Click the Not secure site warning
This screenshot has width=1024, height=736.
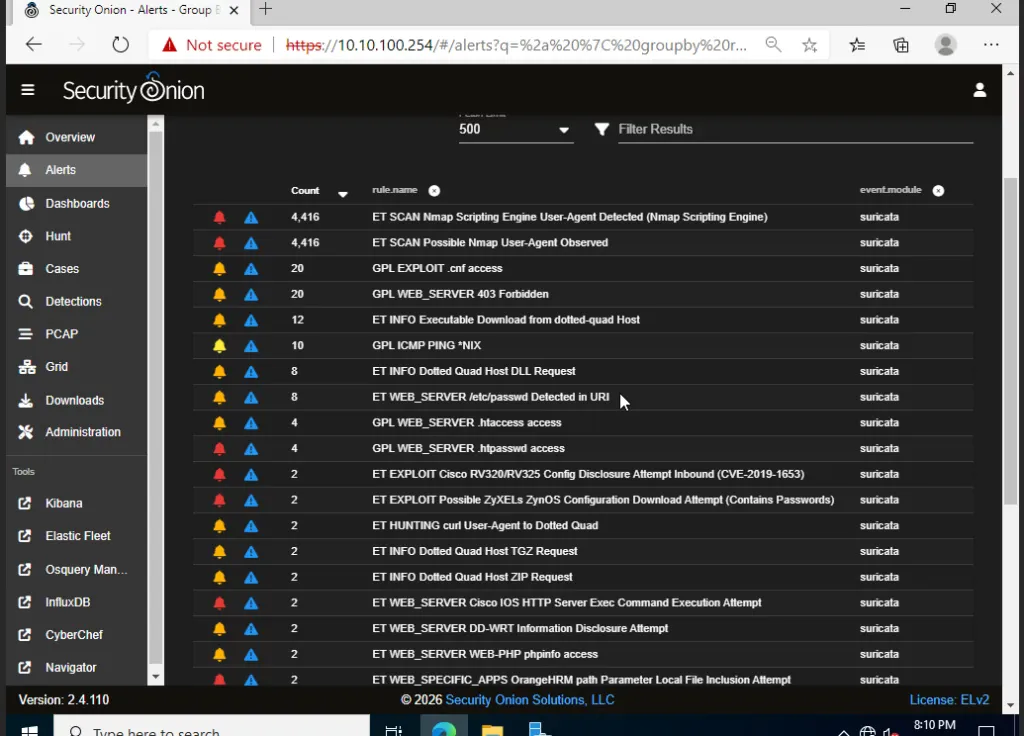[212, 45]
